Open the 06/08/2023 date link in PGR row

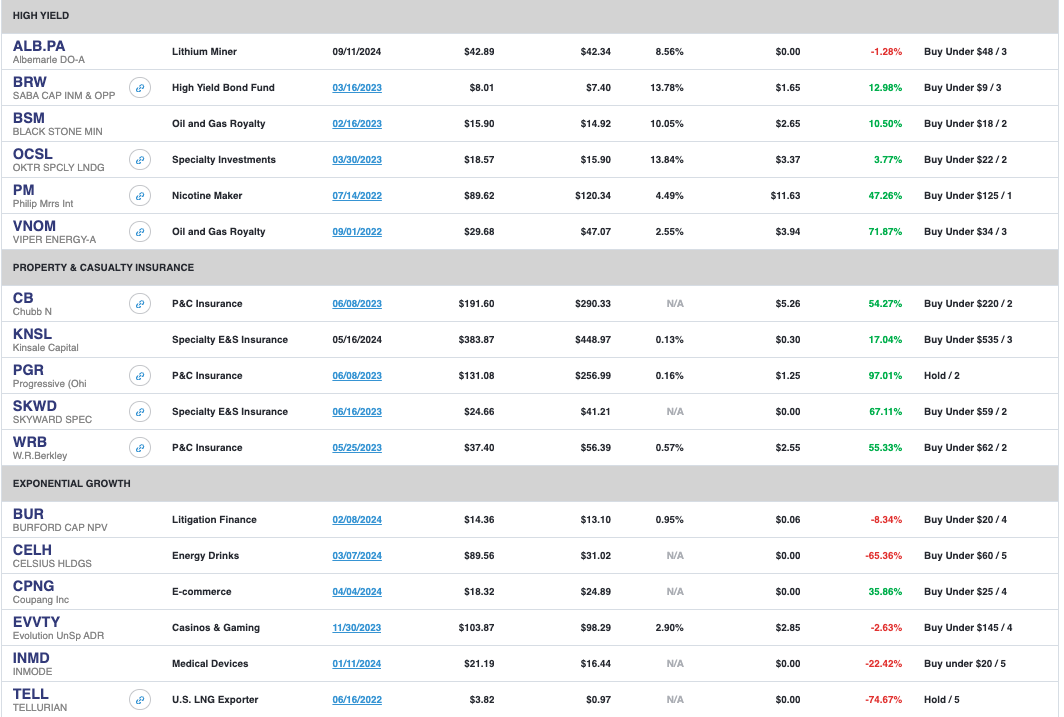pyautogui.click(x=357, y=375)
